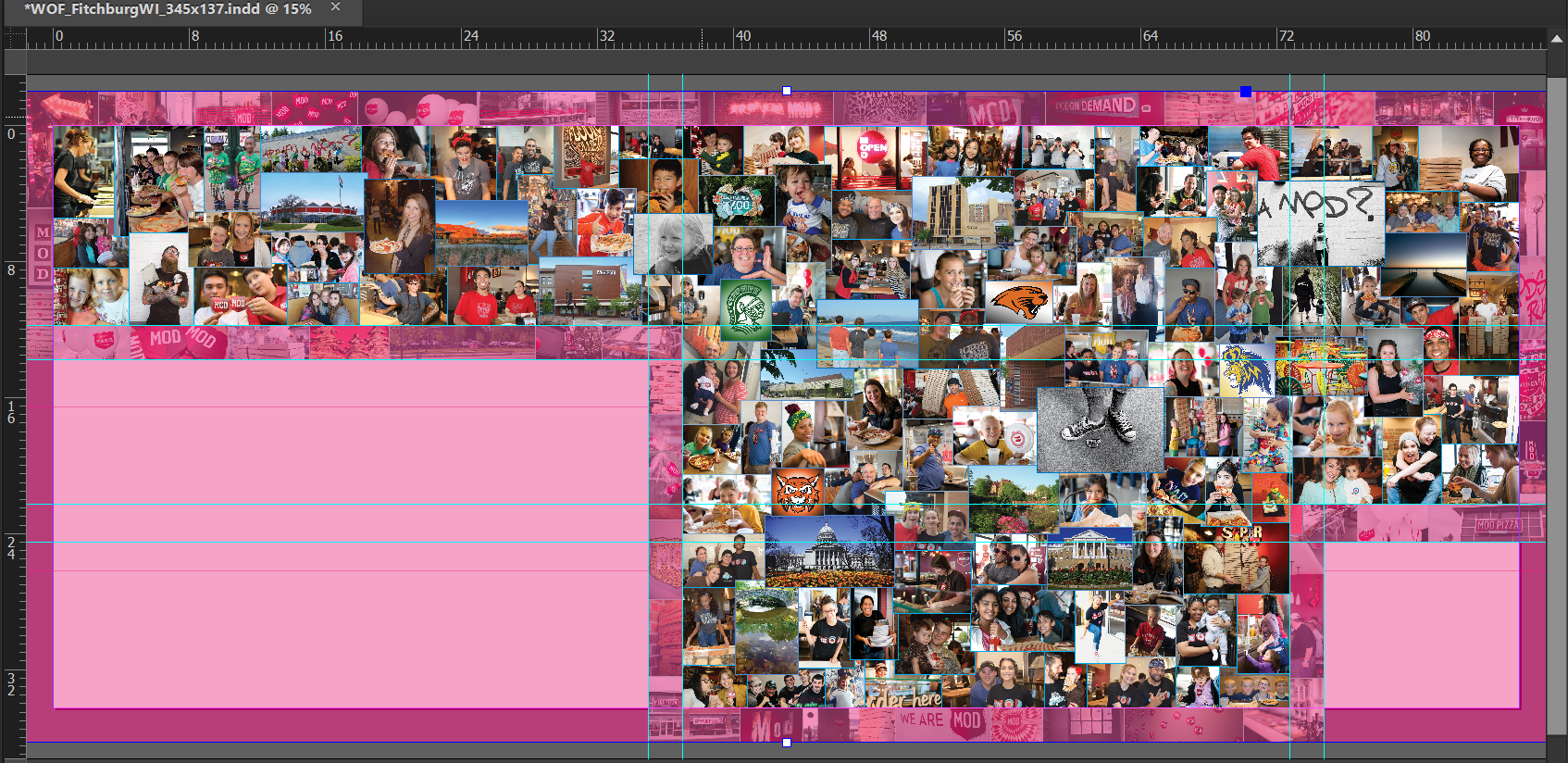Click the 80 mark on horizontal ruler

coord(1422,36)
